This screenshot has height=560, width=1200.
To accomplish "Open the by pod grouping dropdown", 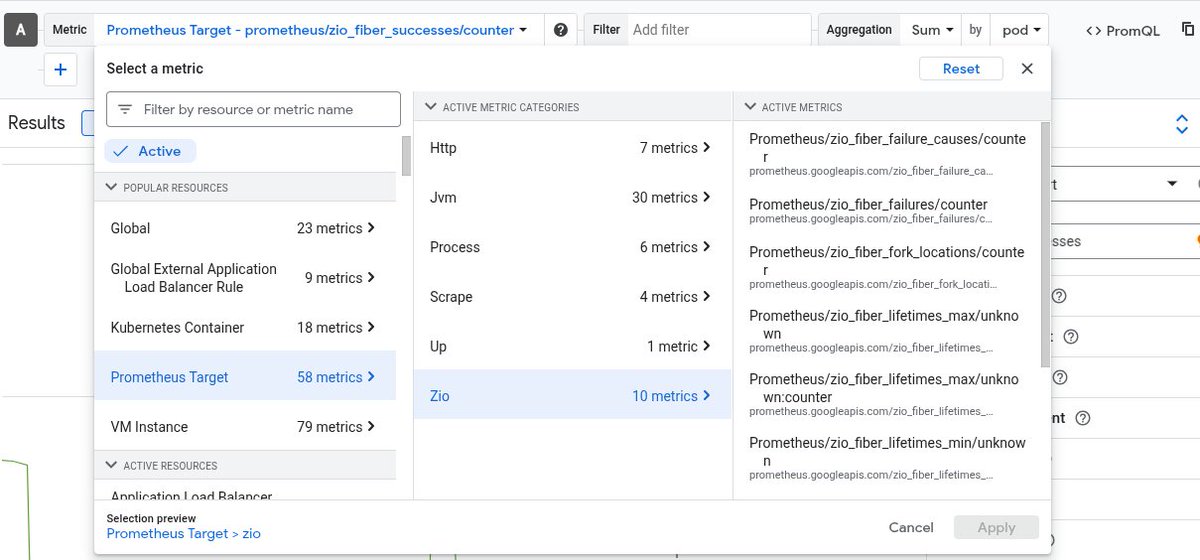I will pyautogui.click(x=1021, y=30).
